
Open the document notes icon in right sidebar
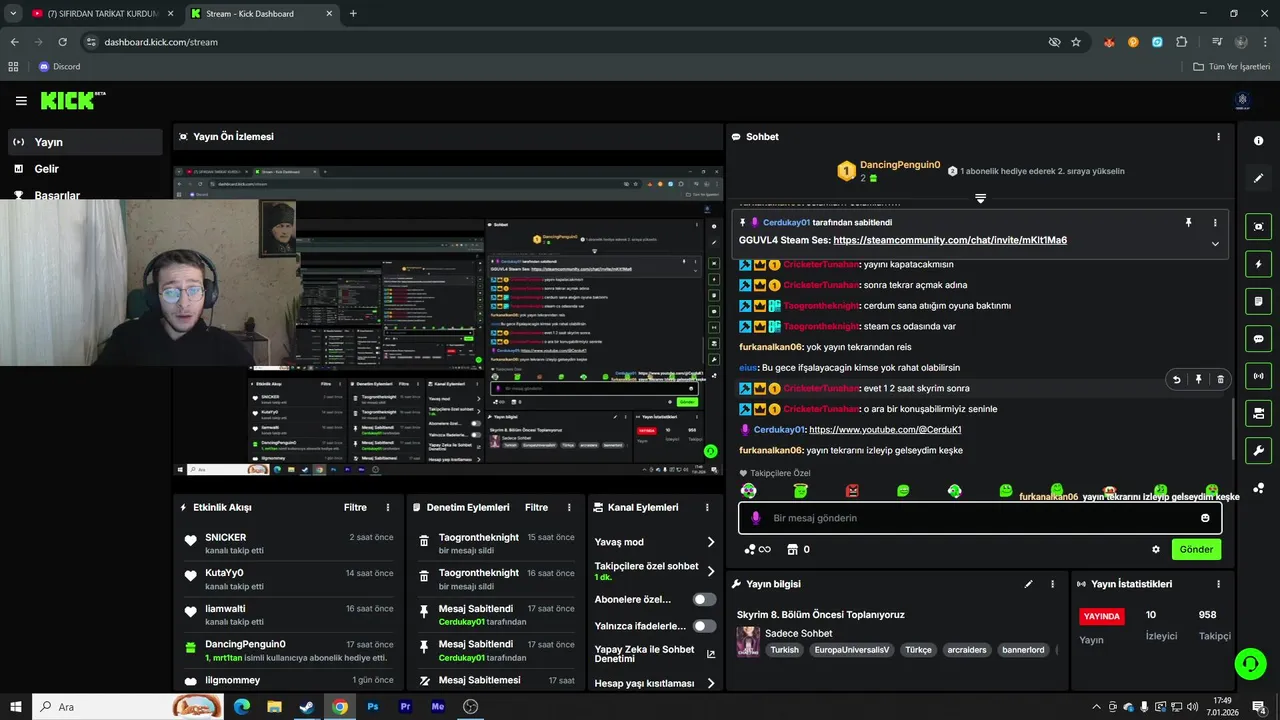coord(1259,301)
